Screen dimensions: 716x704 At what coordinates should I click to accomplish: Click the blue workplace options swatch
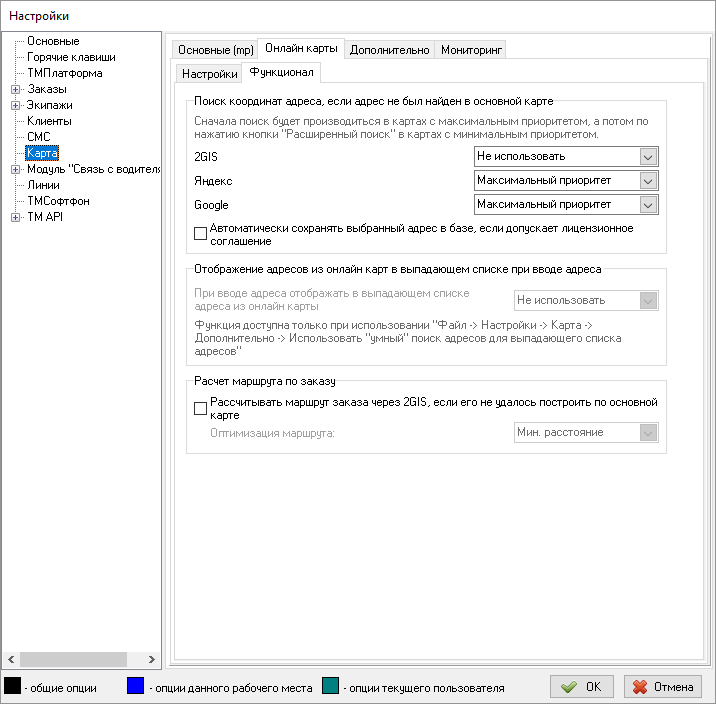point(135,687)
